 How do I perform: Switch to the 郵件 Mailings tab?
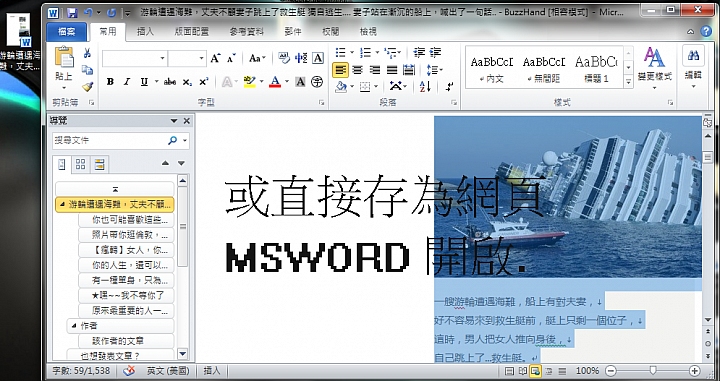tap(292, 32)
